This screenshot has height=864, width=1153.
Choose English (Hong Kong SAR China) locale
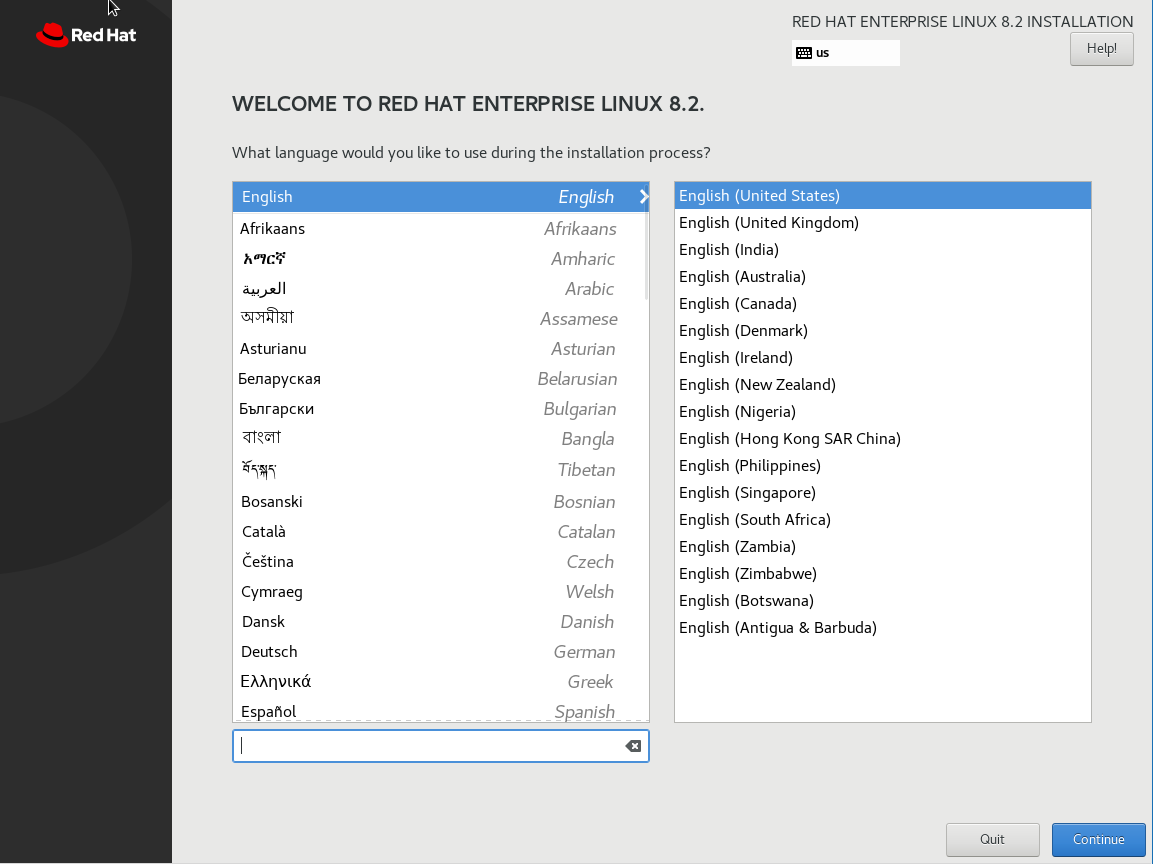pyautogui.click(x=882, y=439)
